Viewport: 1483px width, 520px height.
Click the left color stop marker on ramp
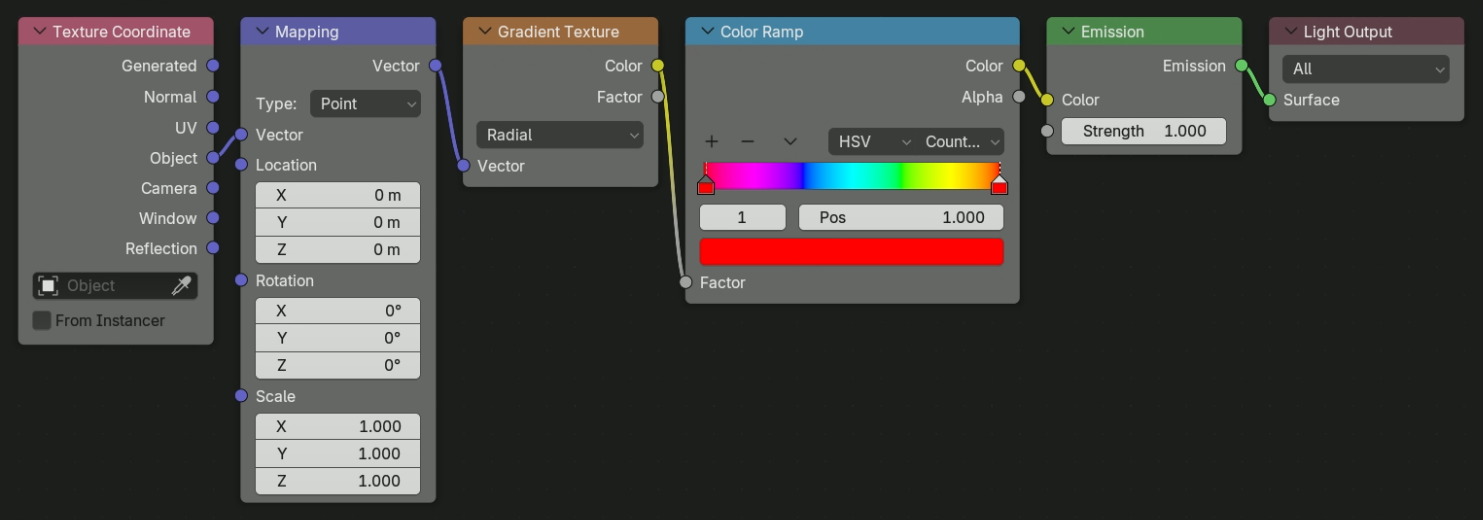click(706, 185)
